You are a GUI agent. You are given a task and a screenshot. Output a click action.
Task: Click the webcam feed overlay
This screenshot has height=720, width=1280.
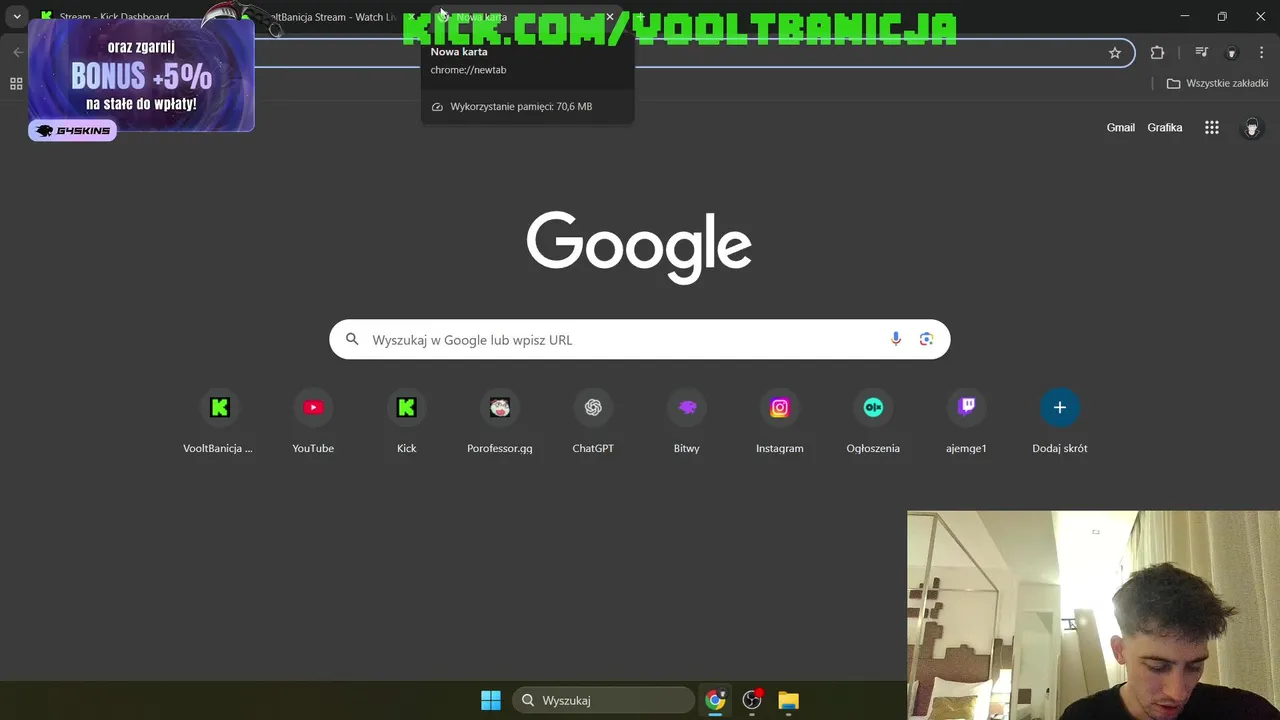coord(1093,615)
